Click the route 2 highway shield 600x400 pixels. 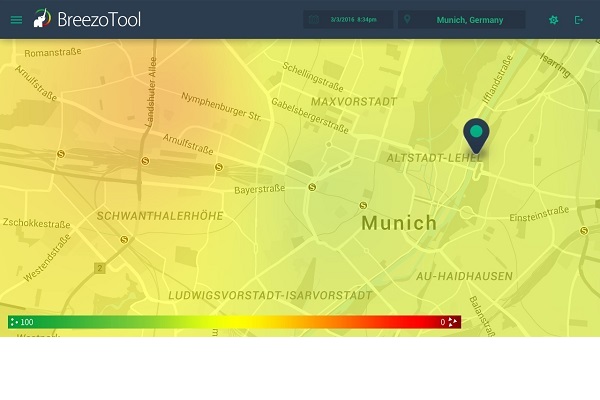coord(100,268)
